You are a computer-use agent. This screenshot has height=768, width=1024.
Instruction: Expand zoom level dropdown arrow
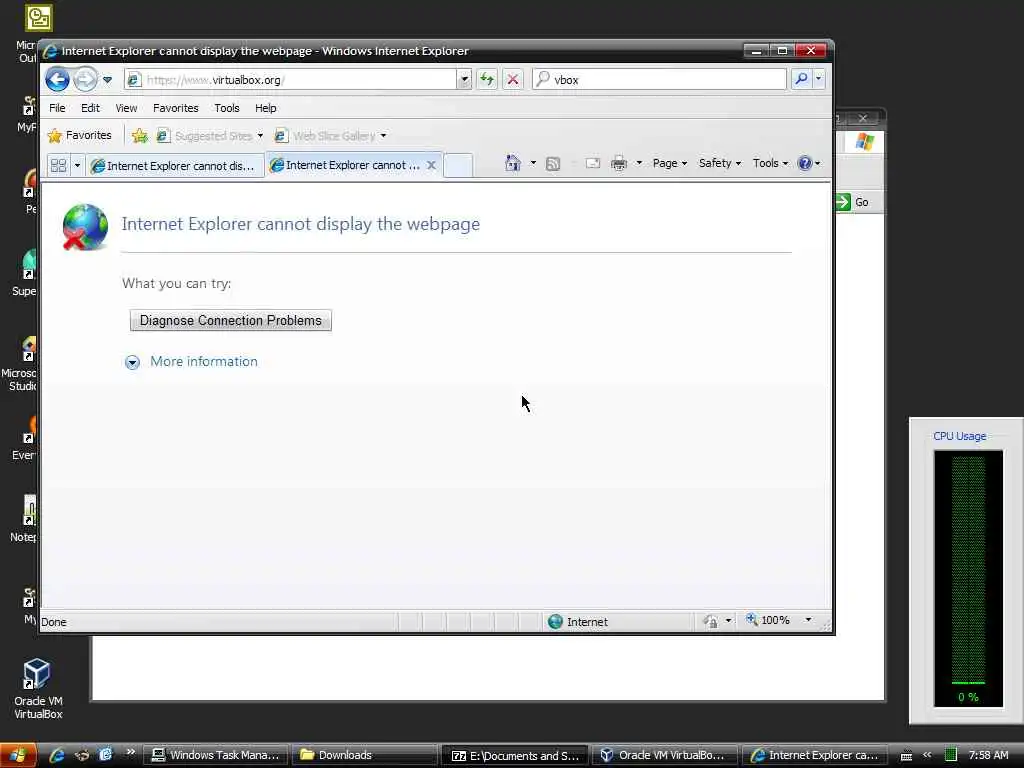(x=808, y=620)
